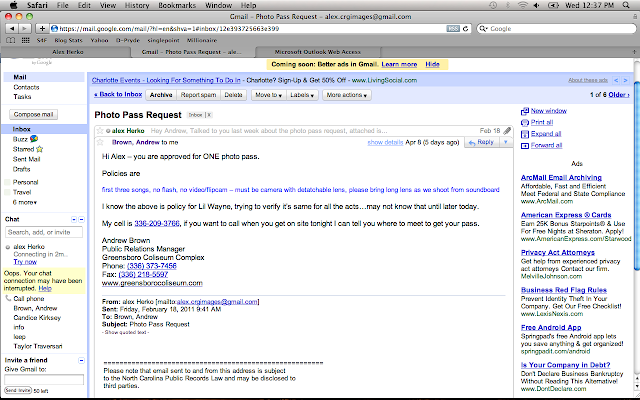
Task: Click the Give Gmail to input field
Action: point(44,380)
